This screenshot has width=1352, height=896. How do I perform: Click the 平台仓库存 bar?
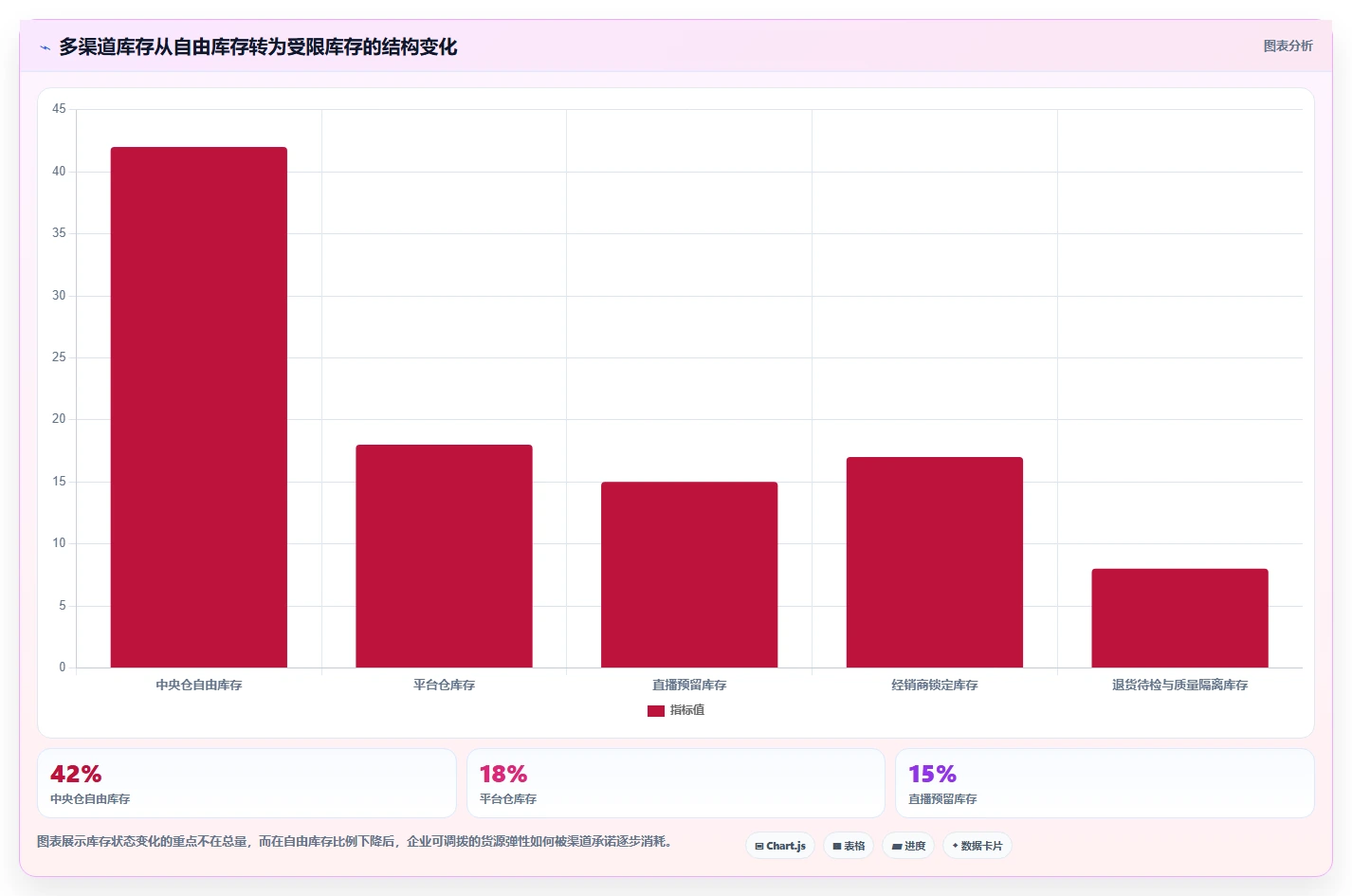[x=444, y=557]
